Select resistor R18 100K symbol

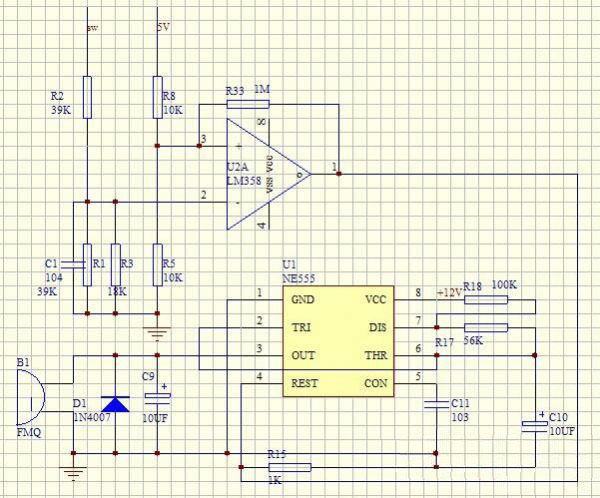tap(486, 300)
